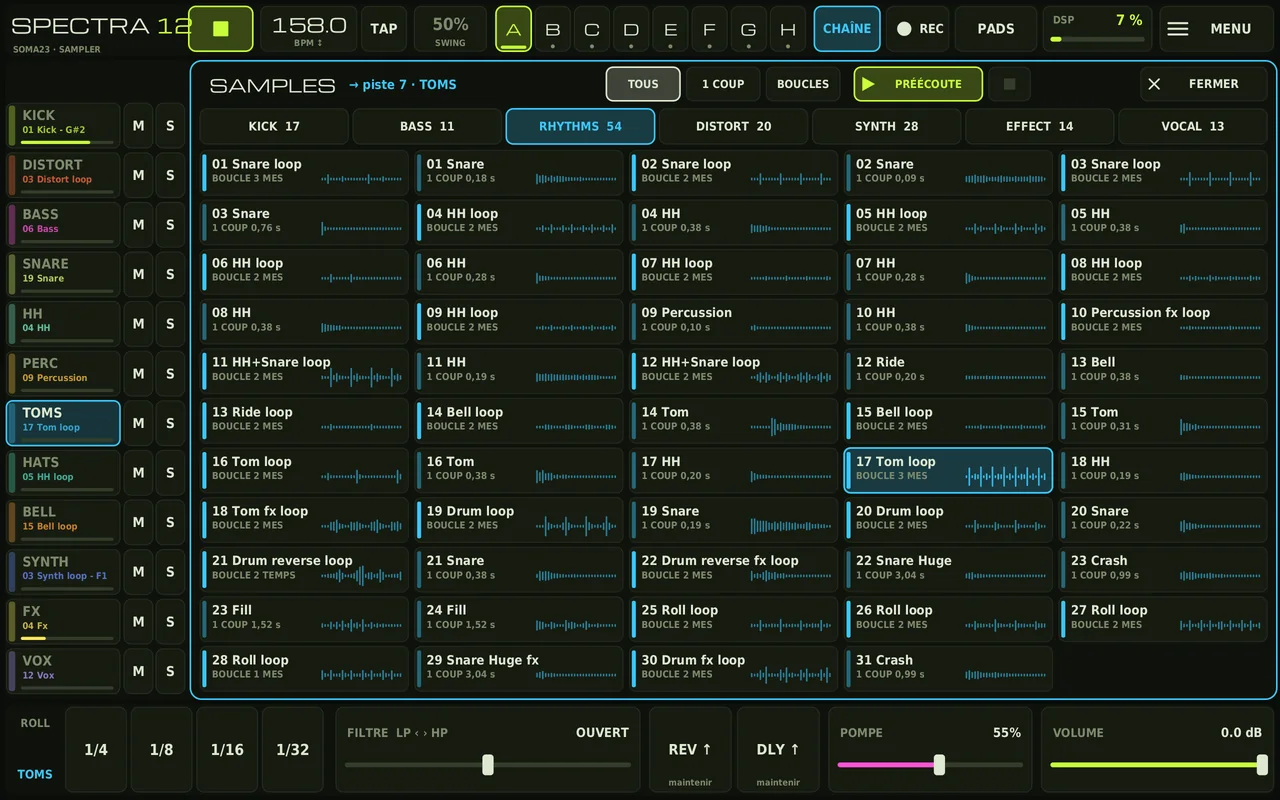Click the POMPE slider handle

pos(939,765)
